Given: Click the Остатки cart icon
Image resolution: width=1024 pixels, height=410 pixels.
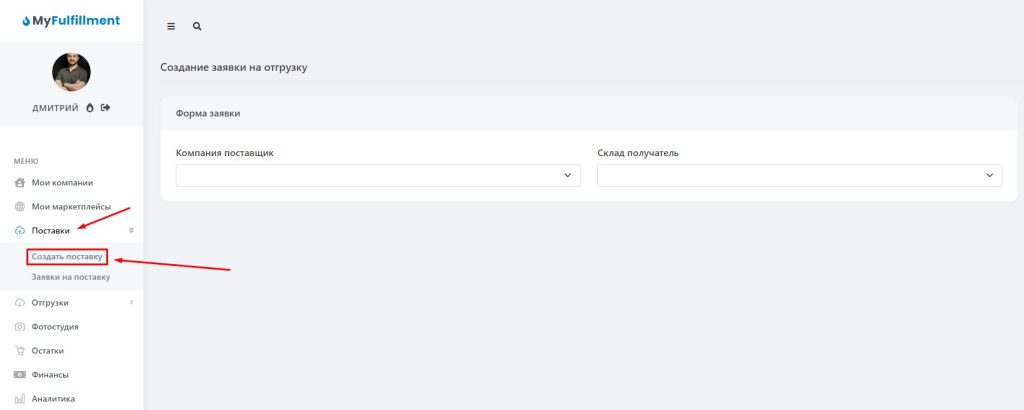Looking at the screenshot, I should 20,351.
